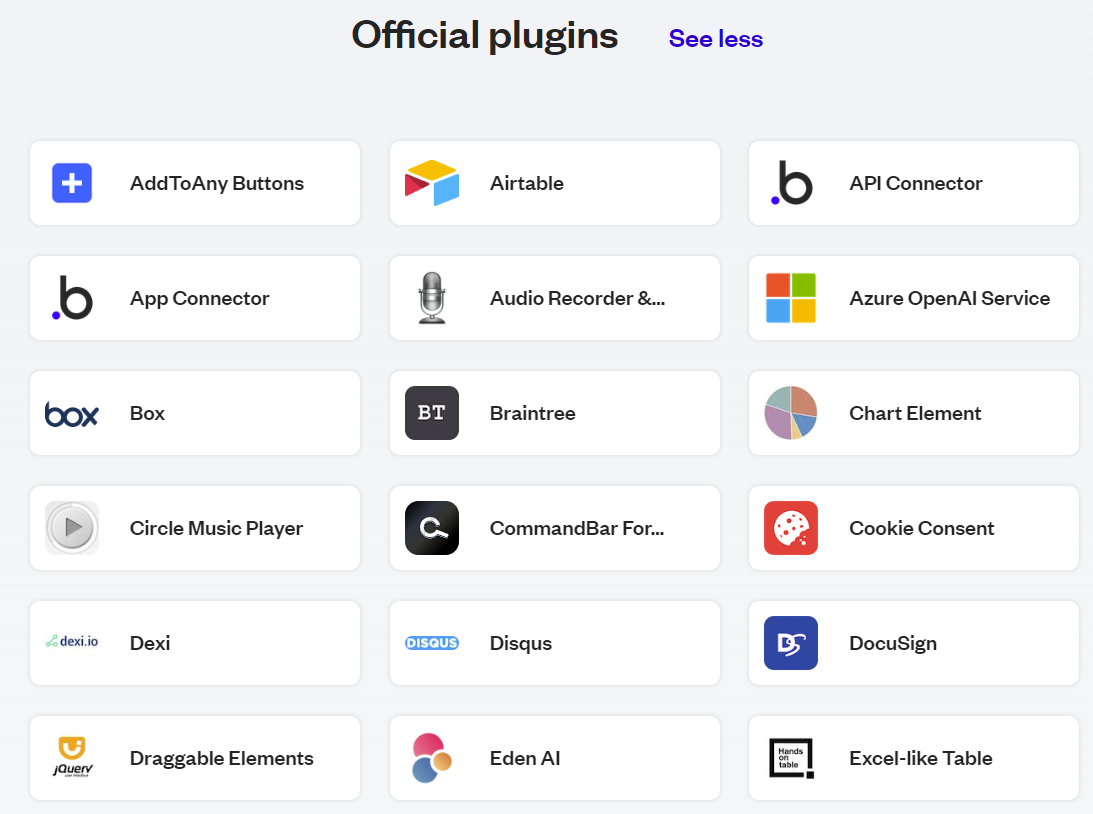This screenshot has height=814, width=1093.
Task: Click the Eden AI colored circles icon
Action: [x=432, y=758]
